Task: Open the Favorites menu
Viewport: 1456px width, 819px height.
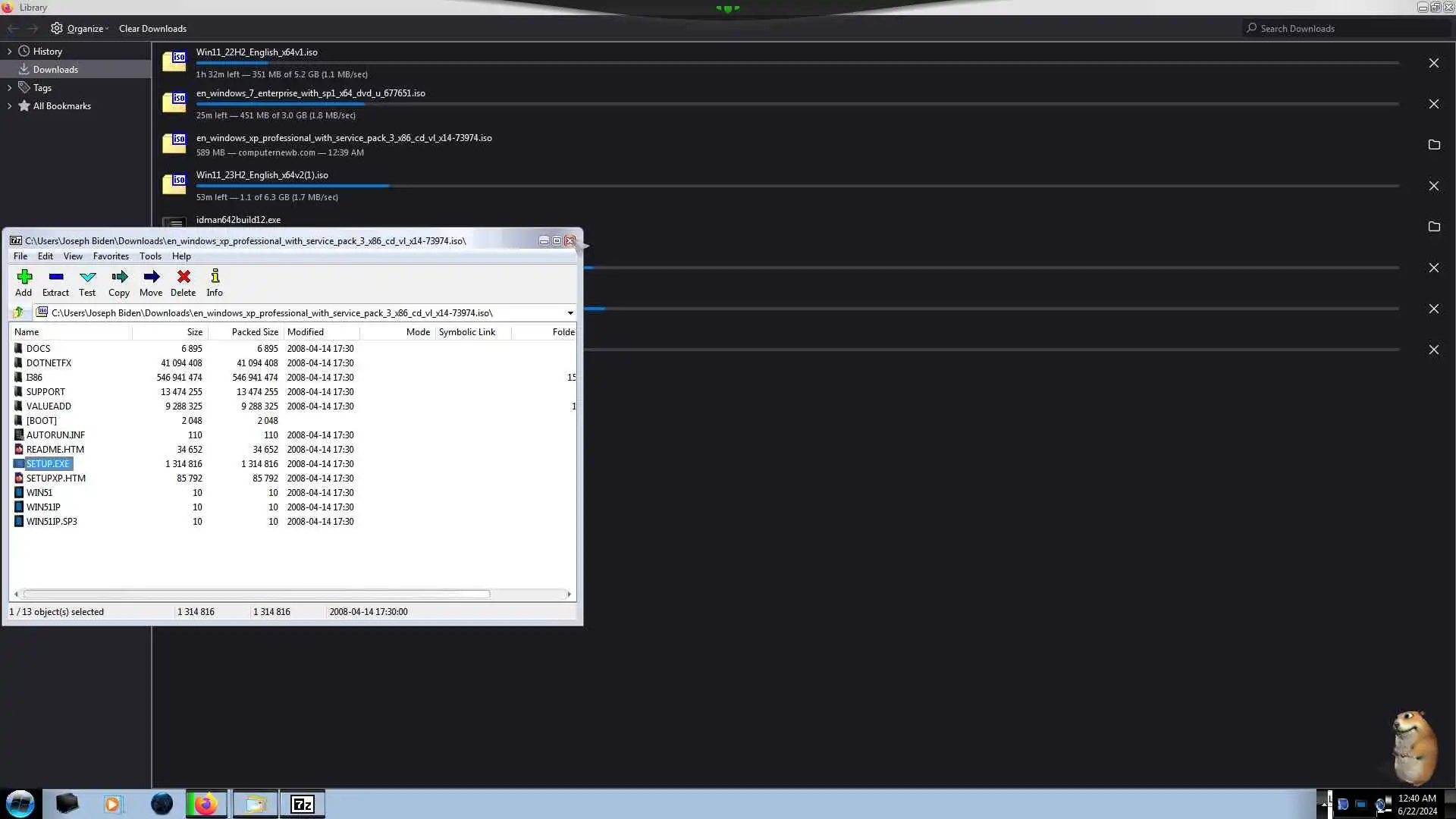Action: 111,256
